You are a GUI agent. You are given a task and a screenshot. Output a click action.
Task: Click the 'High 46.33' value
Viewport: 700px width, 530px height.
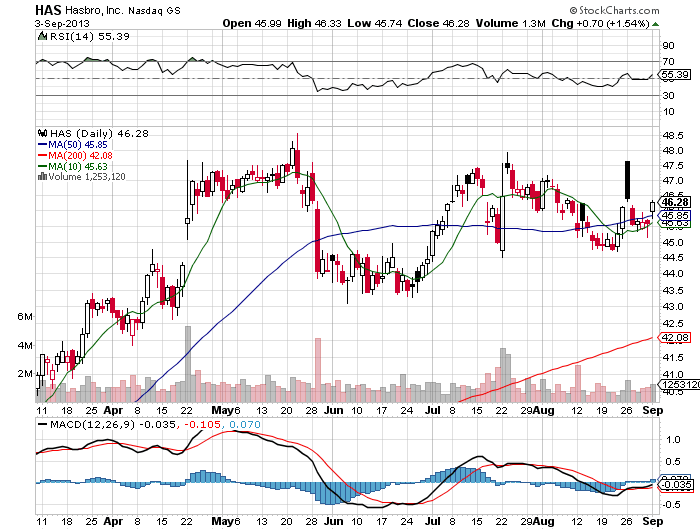click(315, 23)
